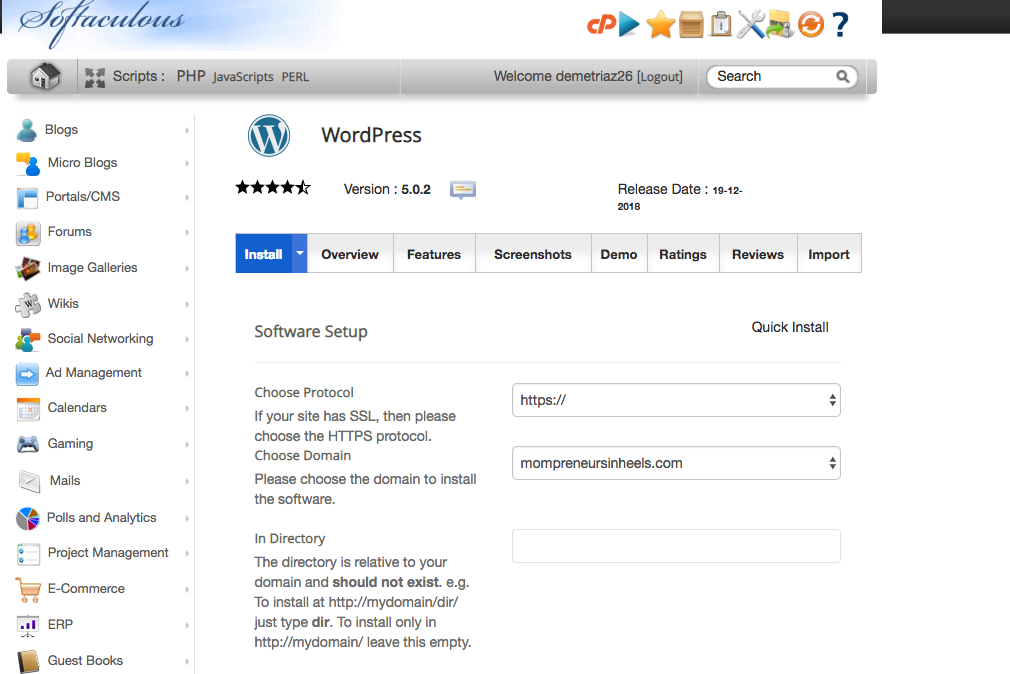Click the Ad Management arrow icon

27,374
